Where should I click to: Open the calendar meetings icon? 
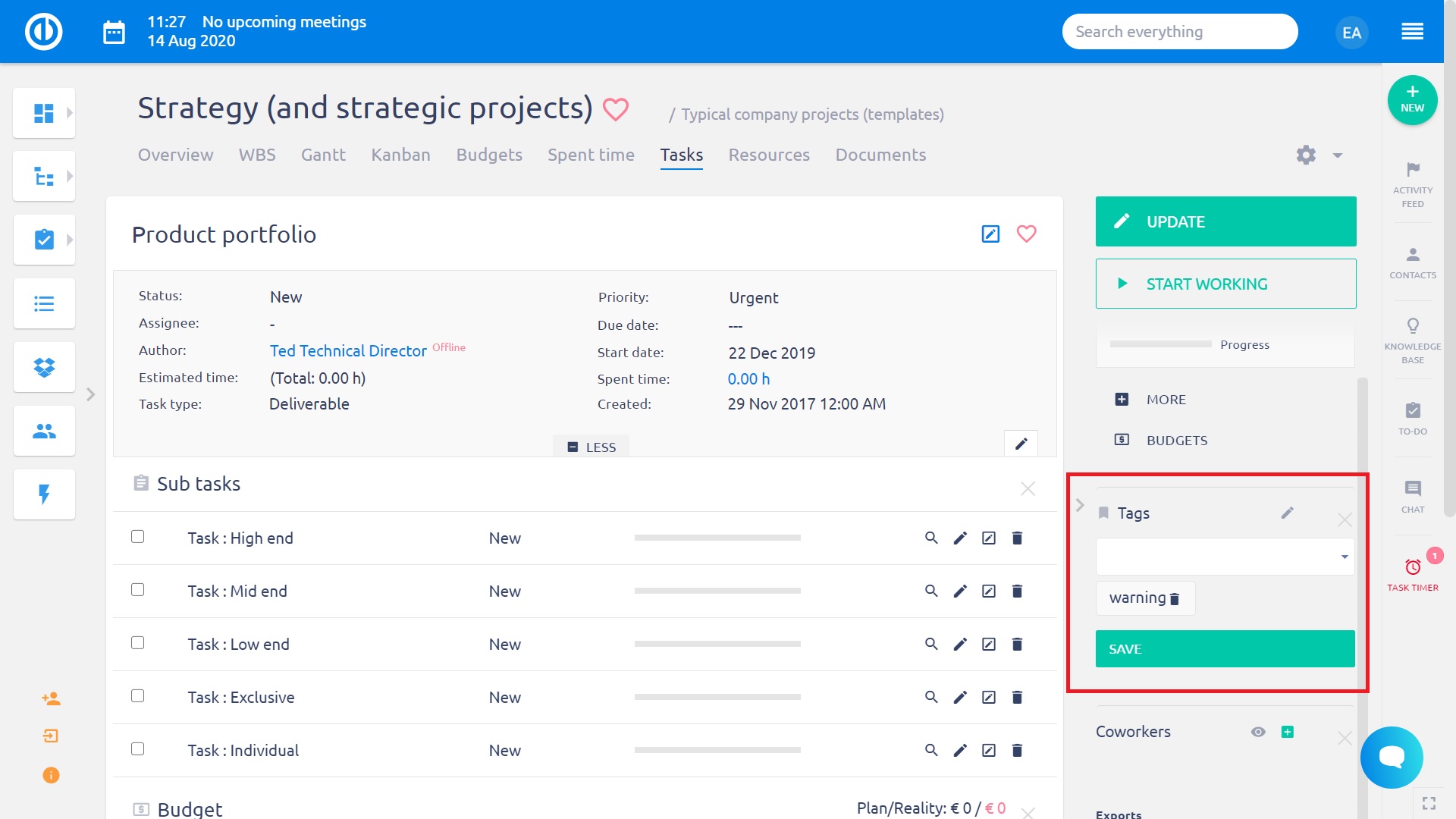[x=114, y=33]
